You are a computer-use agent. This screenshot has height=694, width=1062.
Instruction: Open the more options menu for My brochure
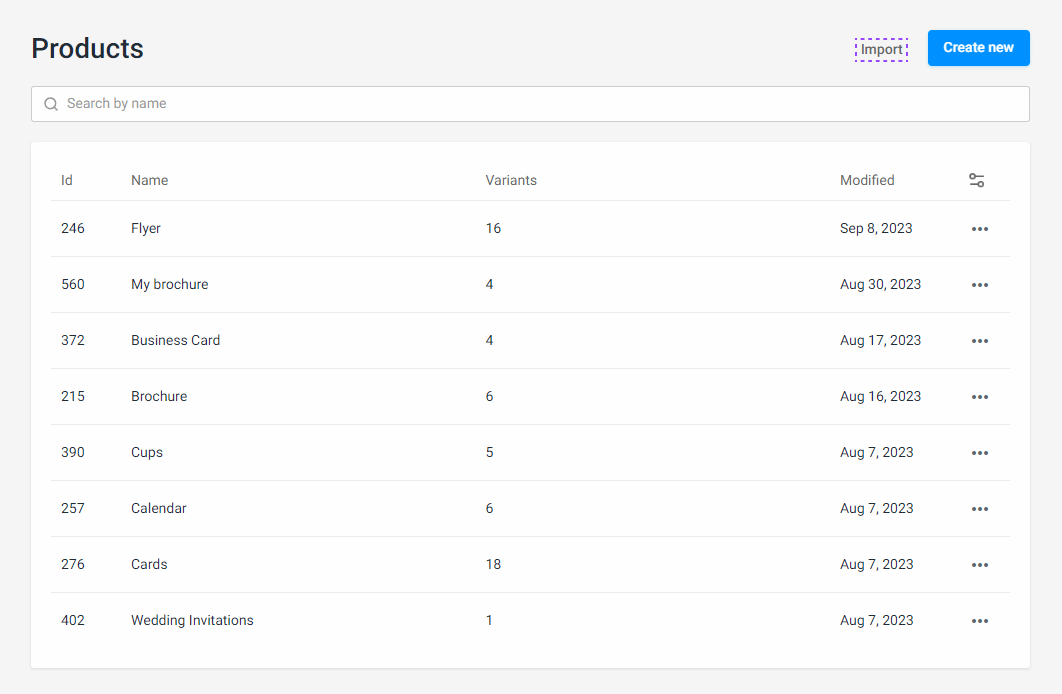979,285
